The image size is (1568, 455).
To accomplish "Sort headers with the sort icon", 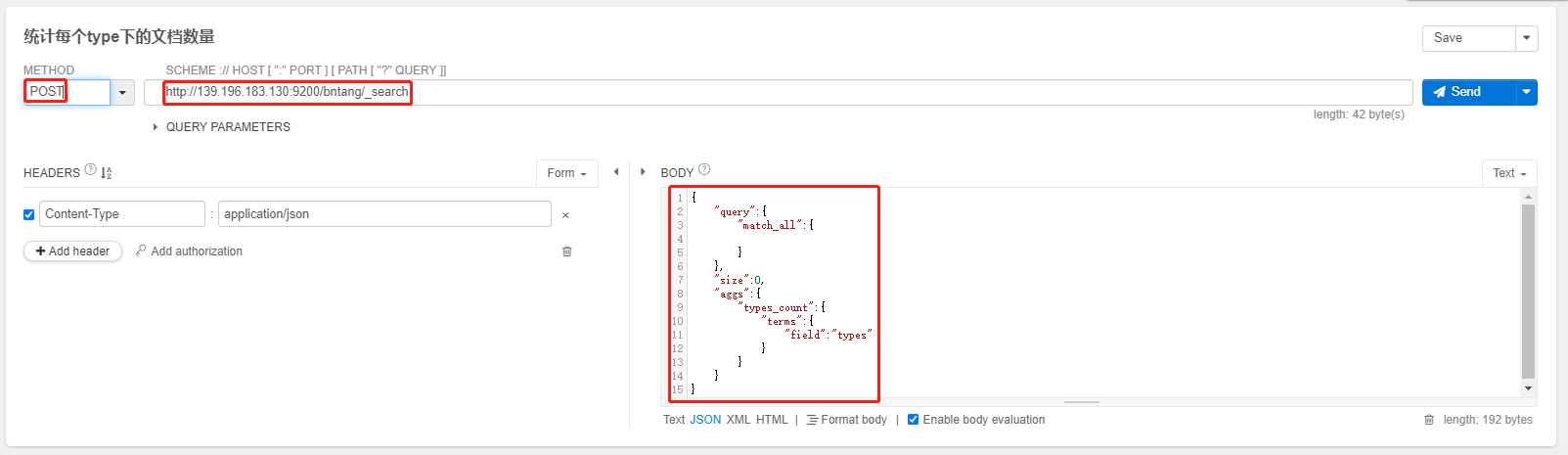I will pyautogui.click(x=107, y=173).
